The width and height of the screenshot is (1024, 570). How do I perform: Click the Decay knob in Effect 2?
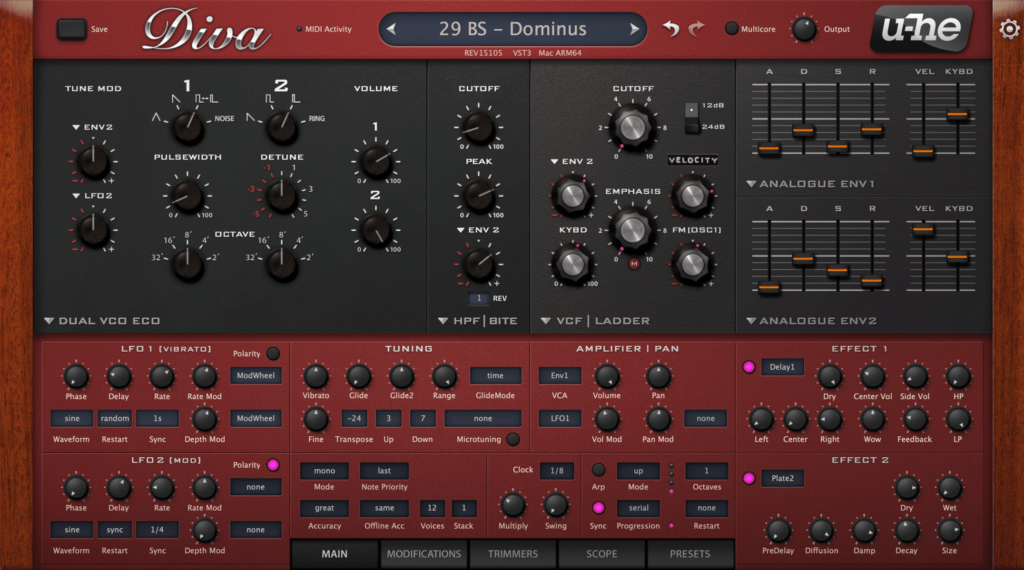pos(906,531)
